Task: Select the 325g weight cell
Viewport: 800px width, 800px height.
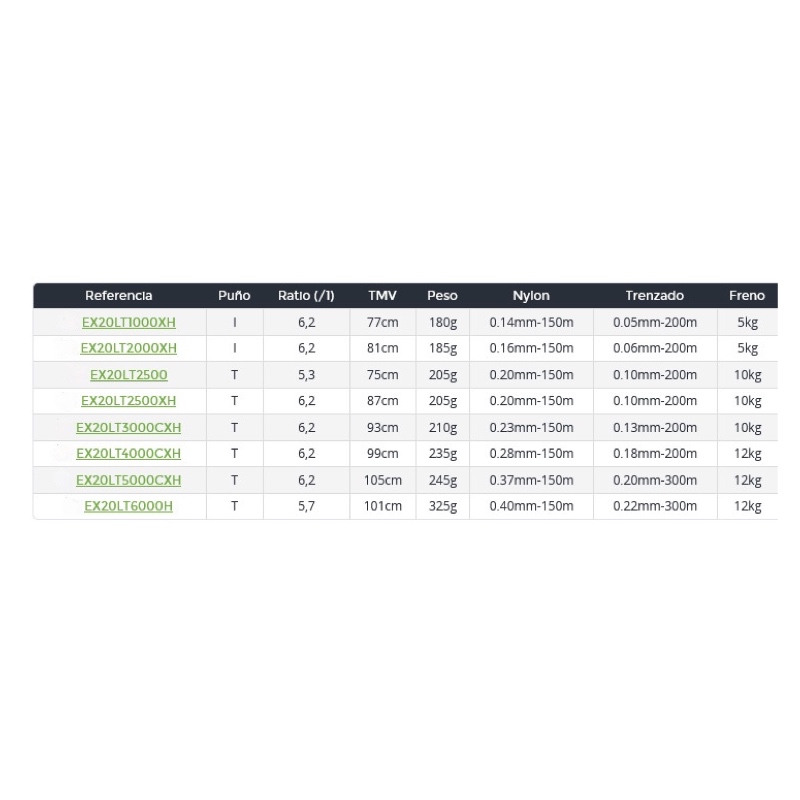Action: (443, 506)
